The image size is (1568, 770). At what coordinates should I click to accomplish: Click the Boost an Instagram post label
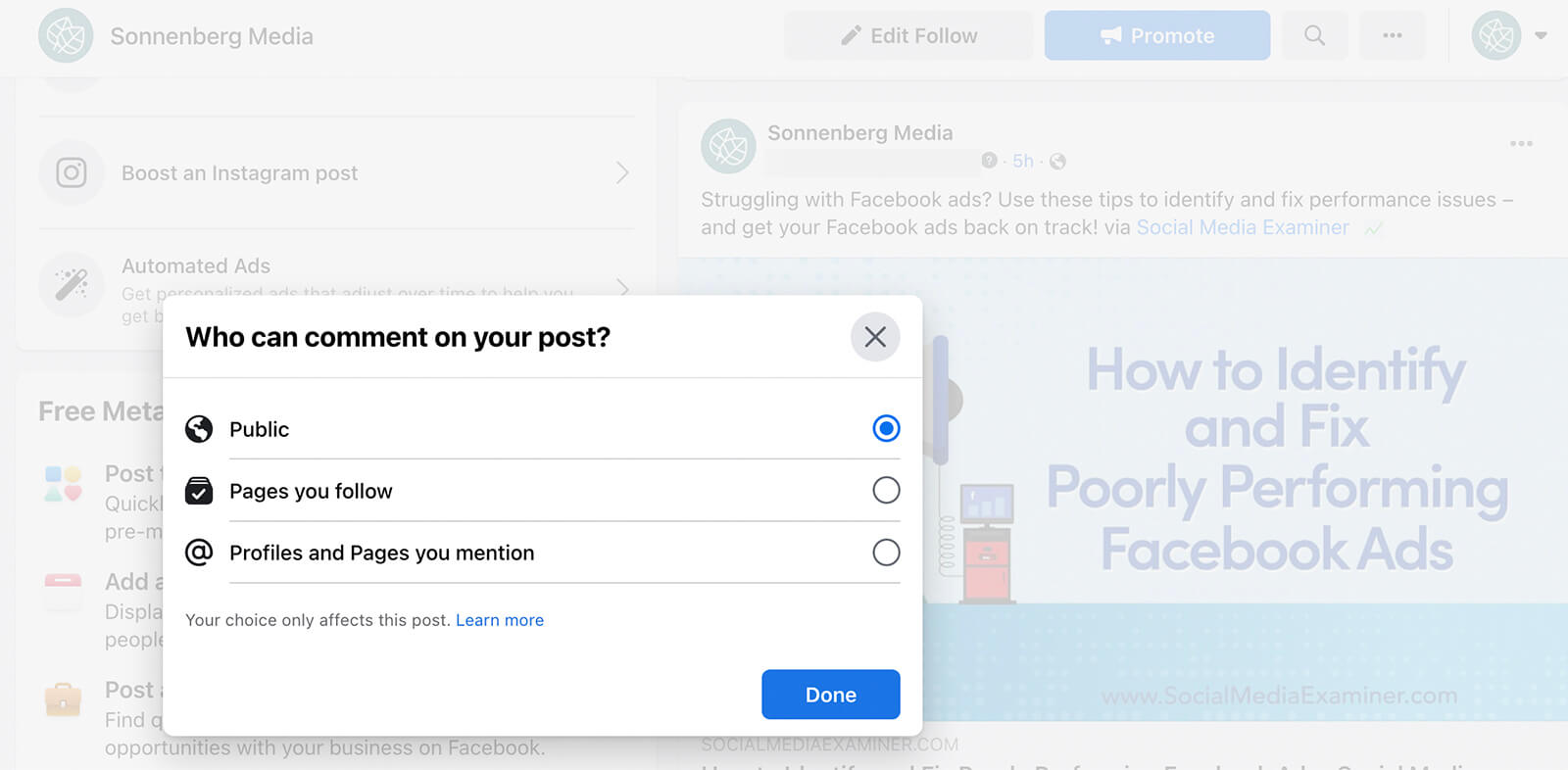point(239,173)
